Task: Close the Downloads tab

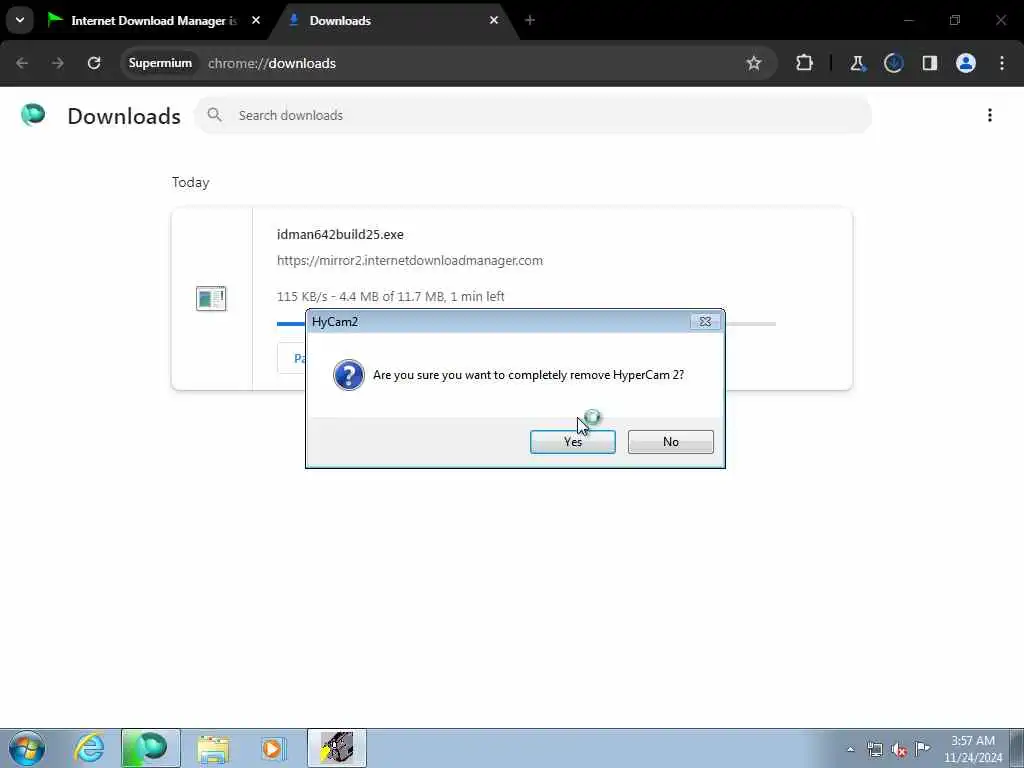Action: tap(494, 20)
